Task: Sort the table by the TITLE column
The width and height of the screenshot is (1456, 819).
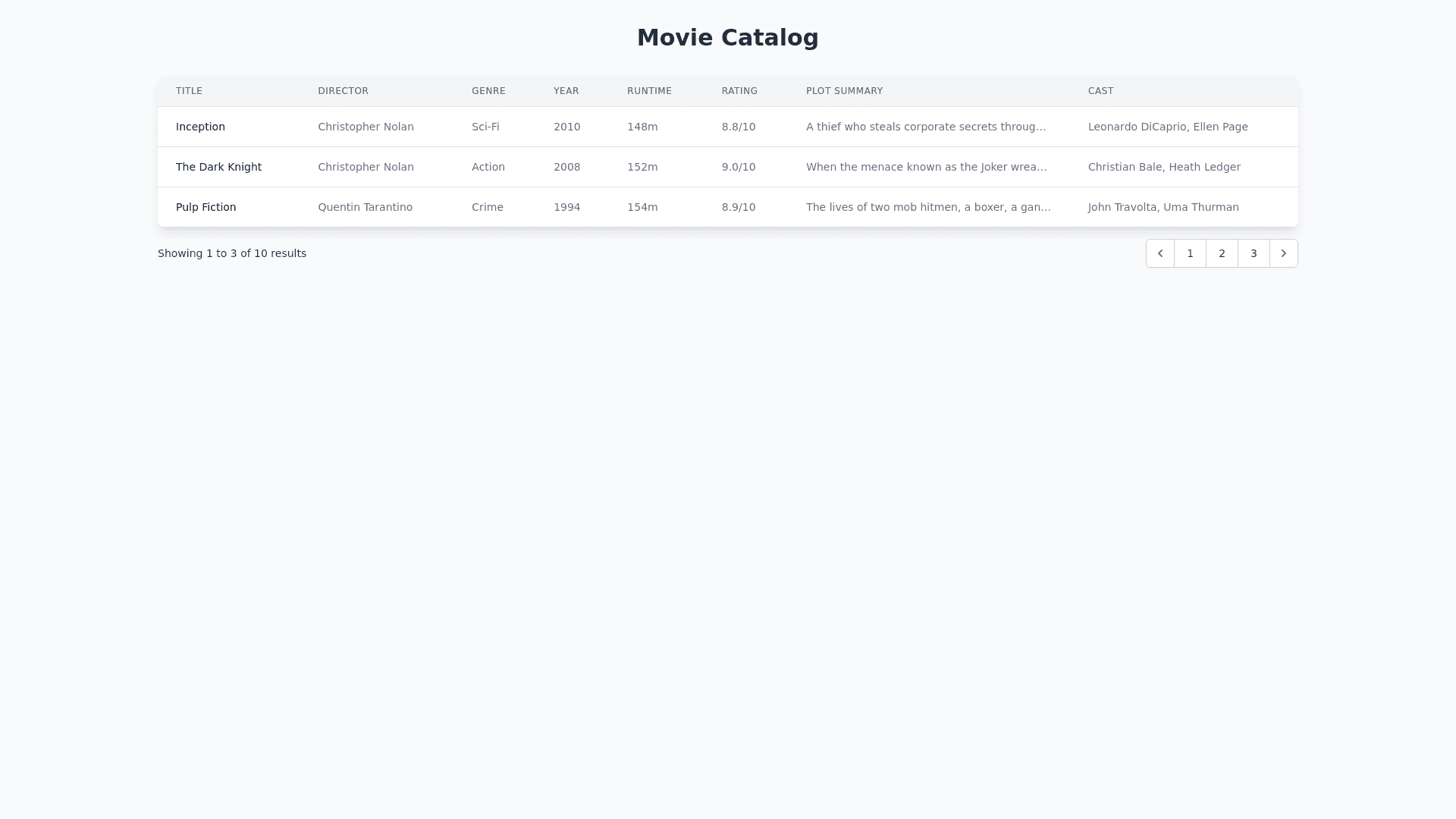Action: pos(189,91)
